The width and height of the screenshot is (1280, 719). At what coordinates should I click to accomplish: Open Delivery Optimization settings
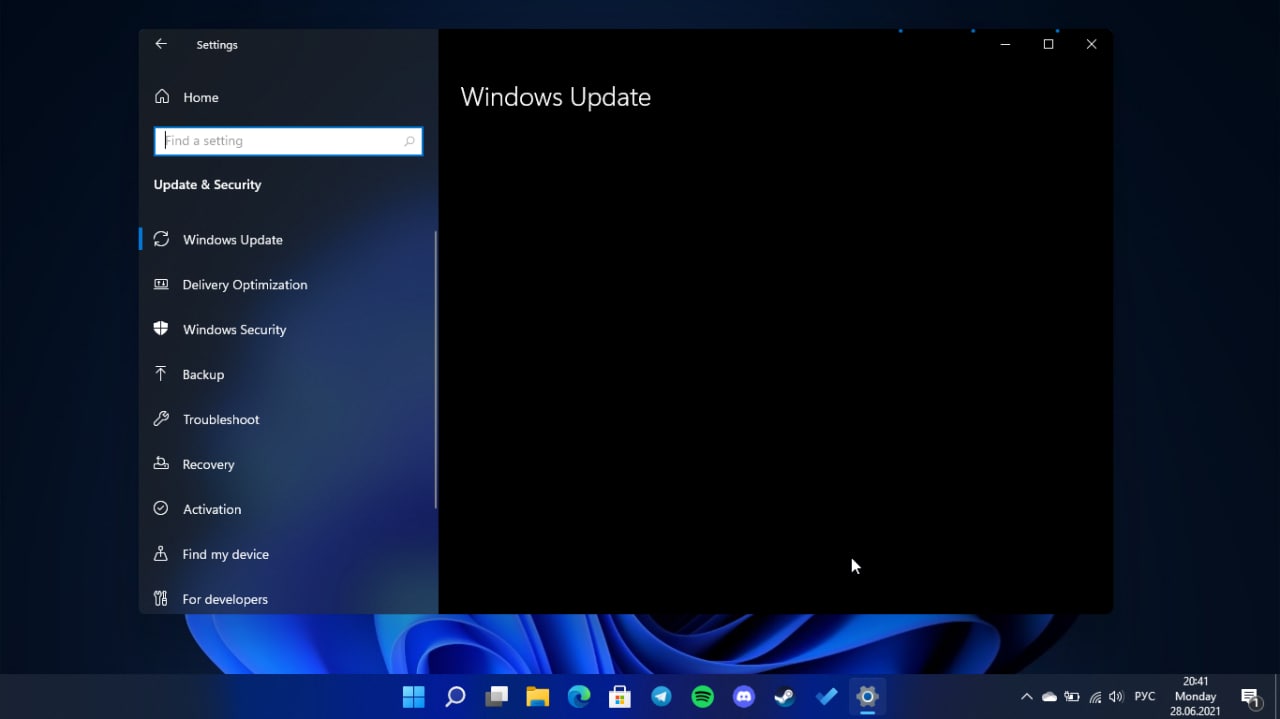[x=288, y=284]
